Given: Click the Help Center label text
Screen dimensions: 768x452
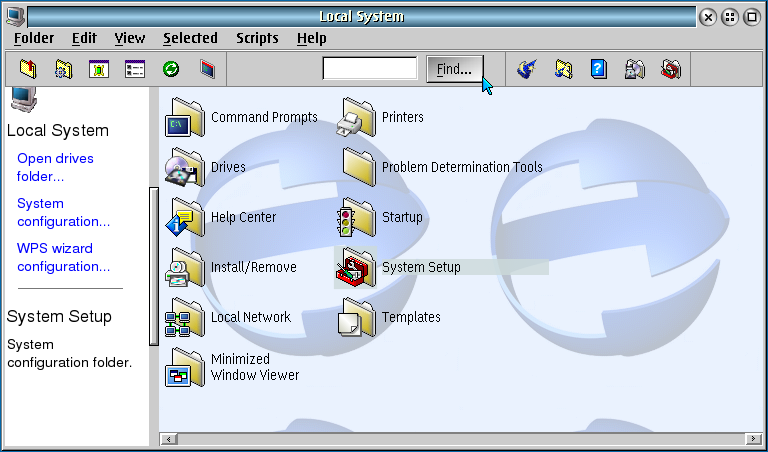Looking at the screenshot, I should [x=243, y=217].
